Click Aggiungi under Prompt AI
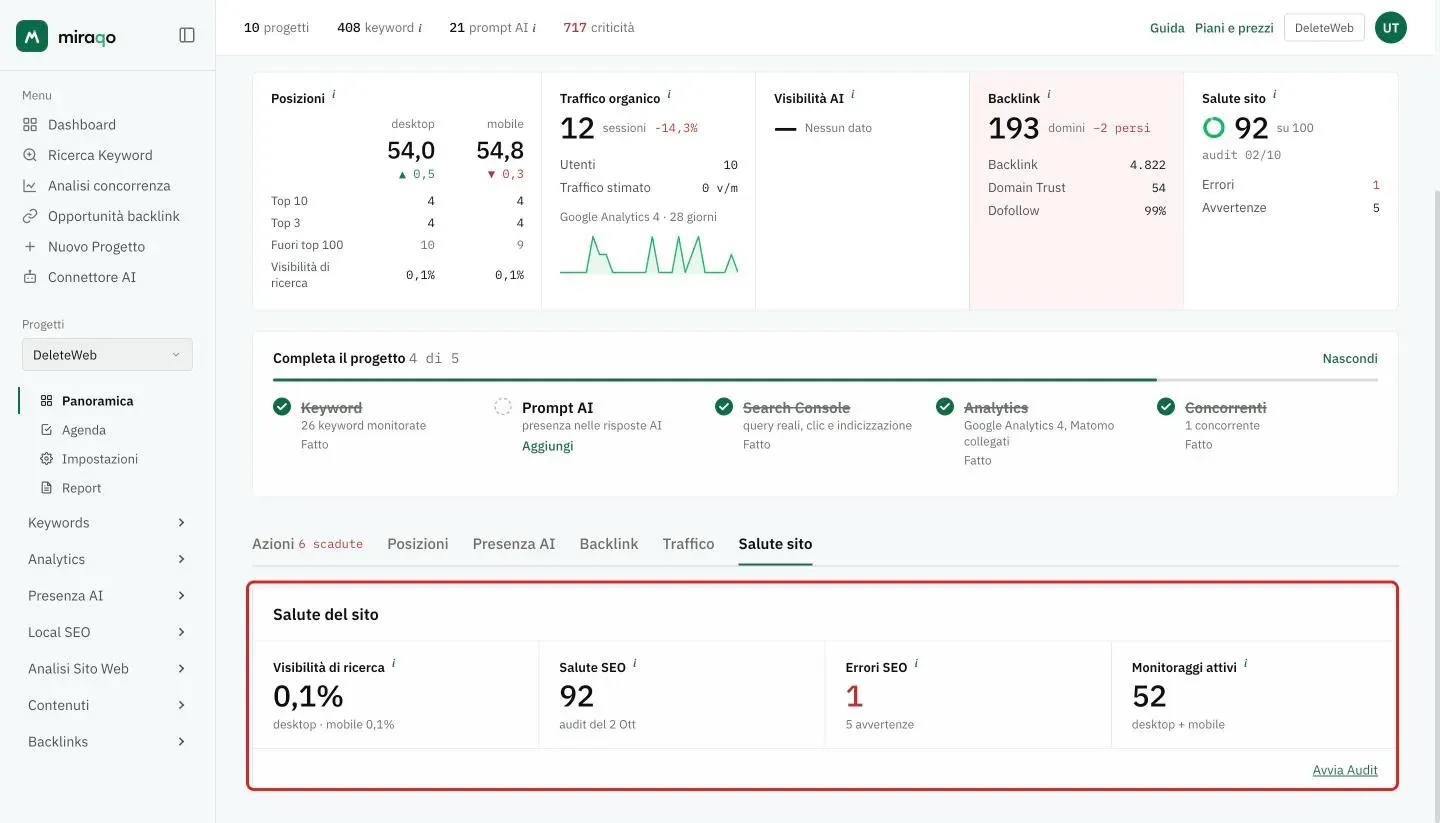The width and height of the screenshot is (1440, 823). 548,446
